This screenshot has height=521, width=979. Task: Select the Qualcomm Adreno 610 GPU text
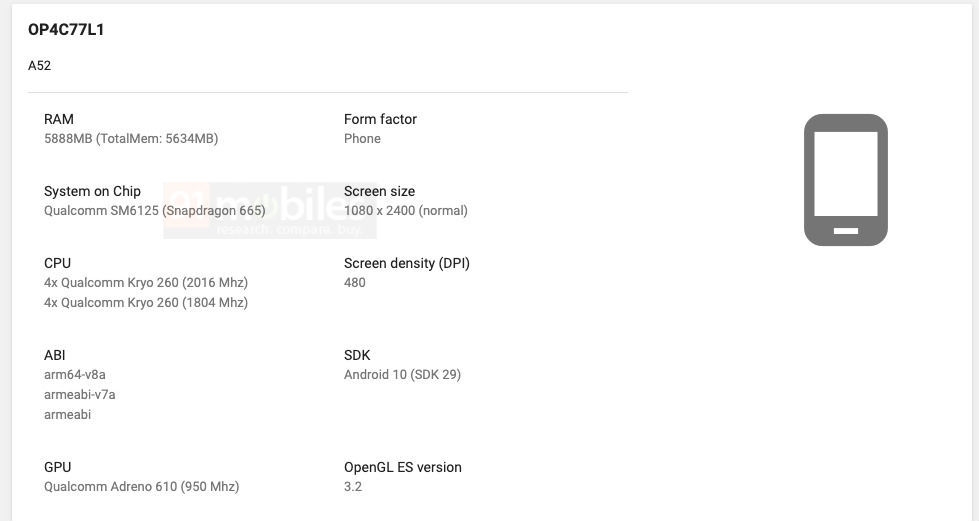click(141, 487)
